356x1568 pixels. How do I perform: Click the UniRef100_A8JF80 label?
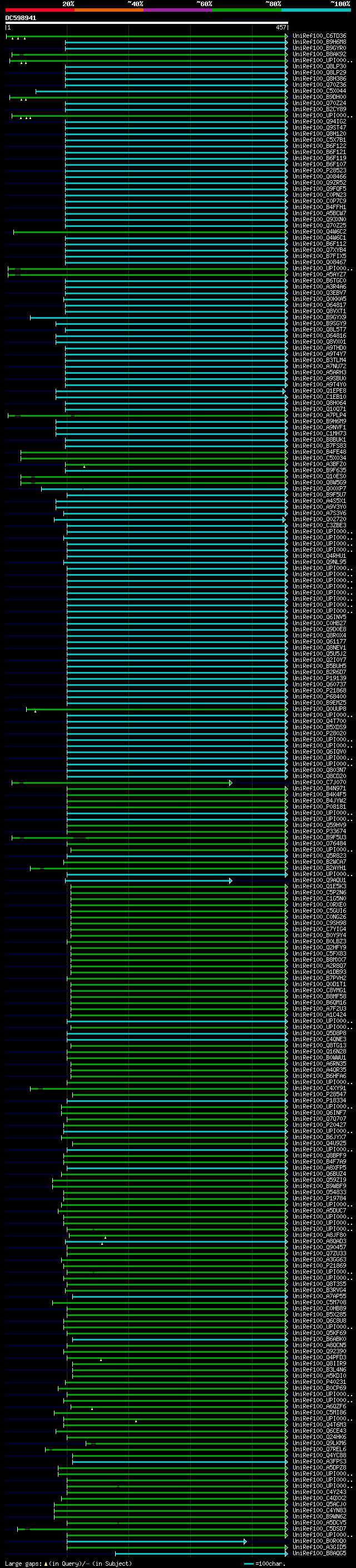click(319, 1235)
